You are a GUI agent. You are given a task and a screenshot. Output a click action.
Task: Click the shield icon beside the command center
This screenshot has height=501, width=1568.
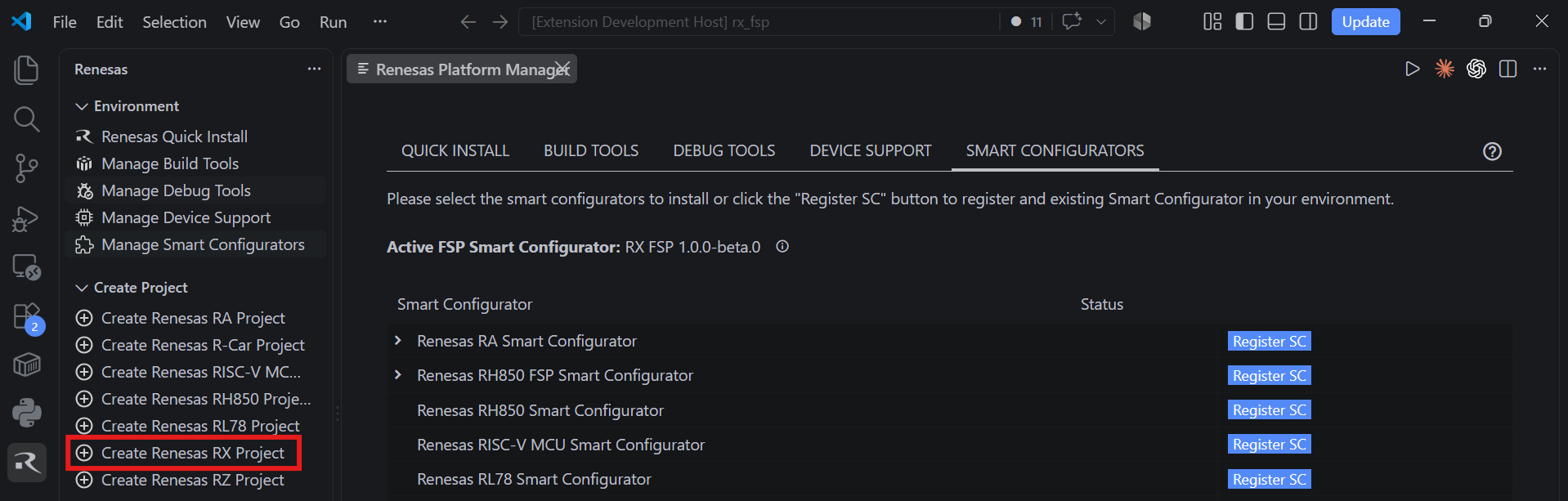[1142, 22]
